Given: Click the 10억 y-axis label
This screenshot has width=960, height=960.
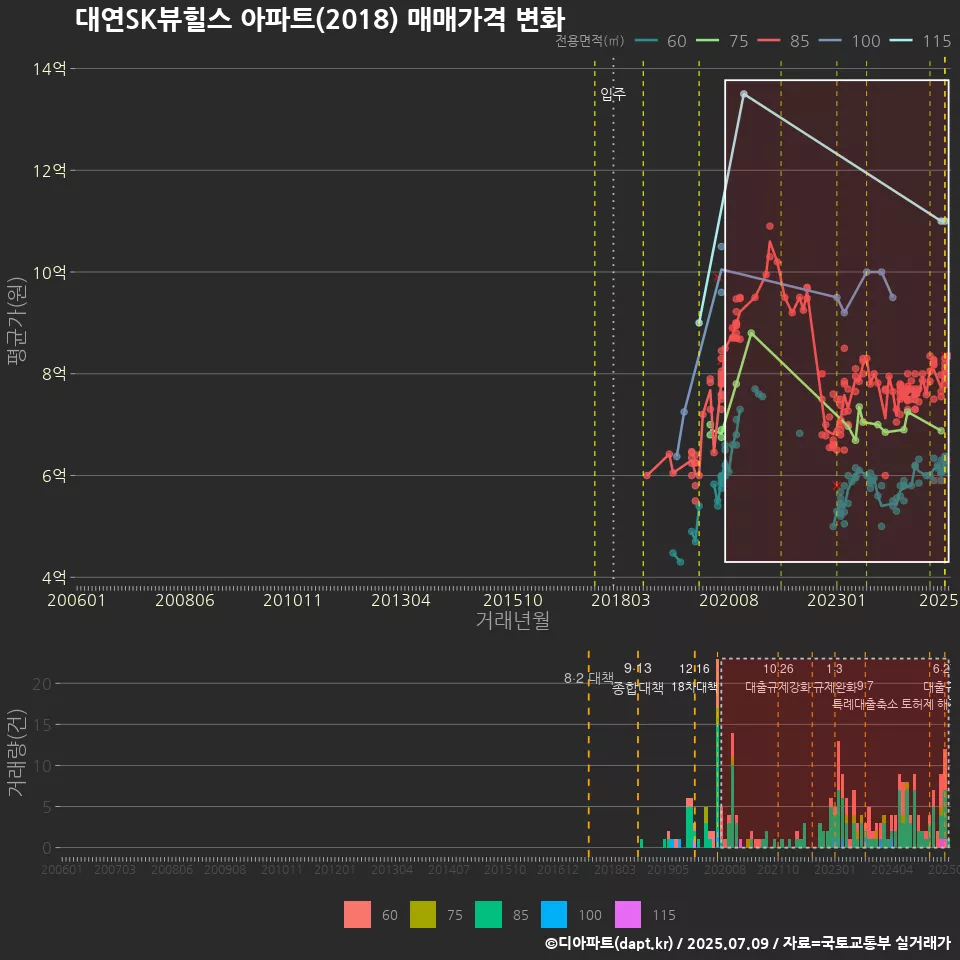Looking at the screenshot, I should pyautogui.click(x=50, y=272).
